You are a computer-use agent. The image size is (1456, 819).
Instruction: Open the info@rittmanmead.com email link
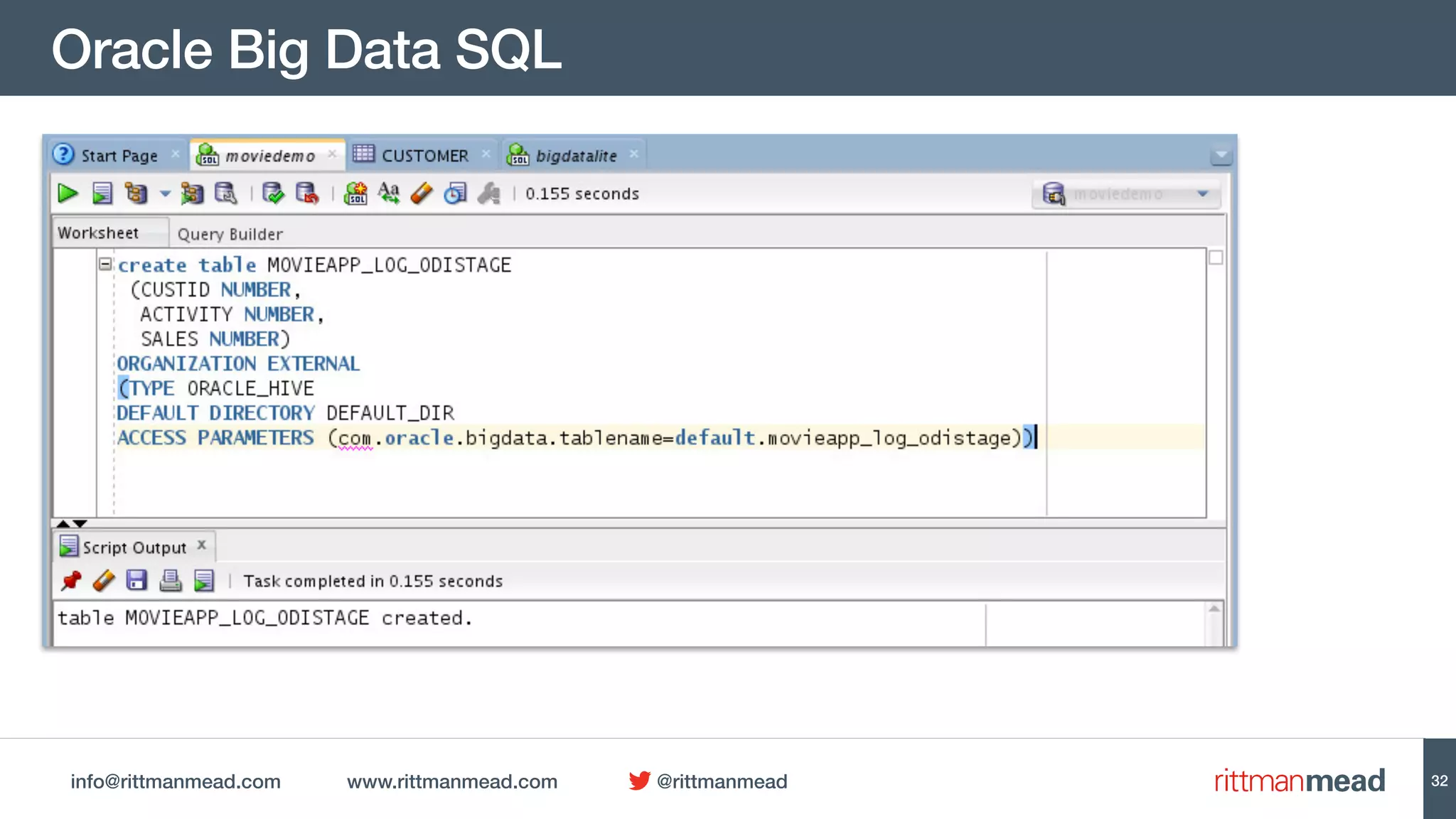point(176,781)
